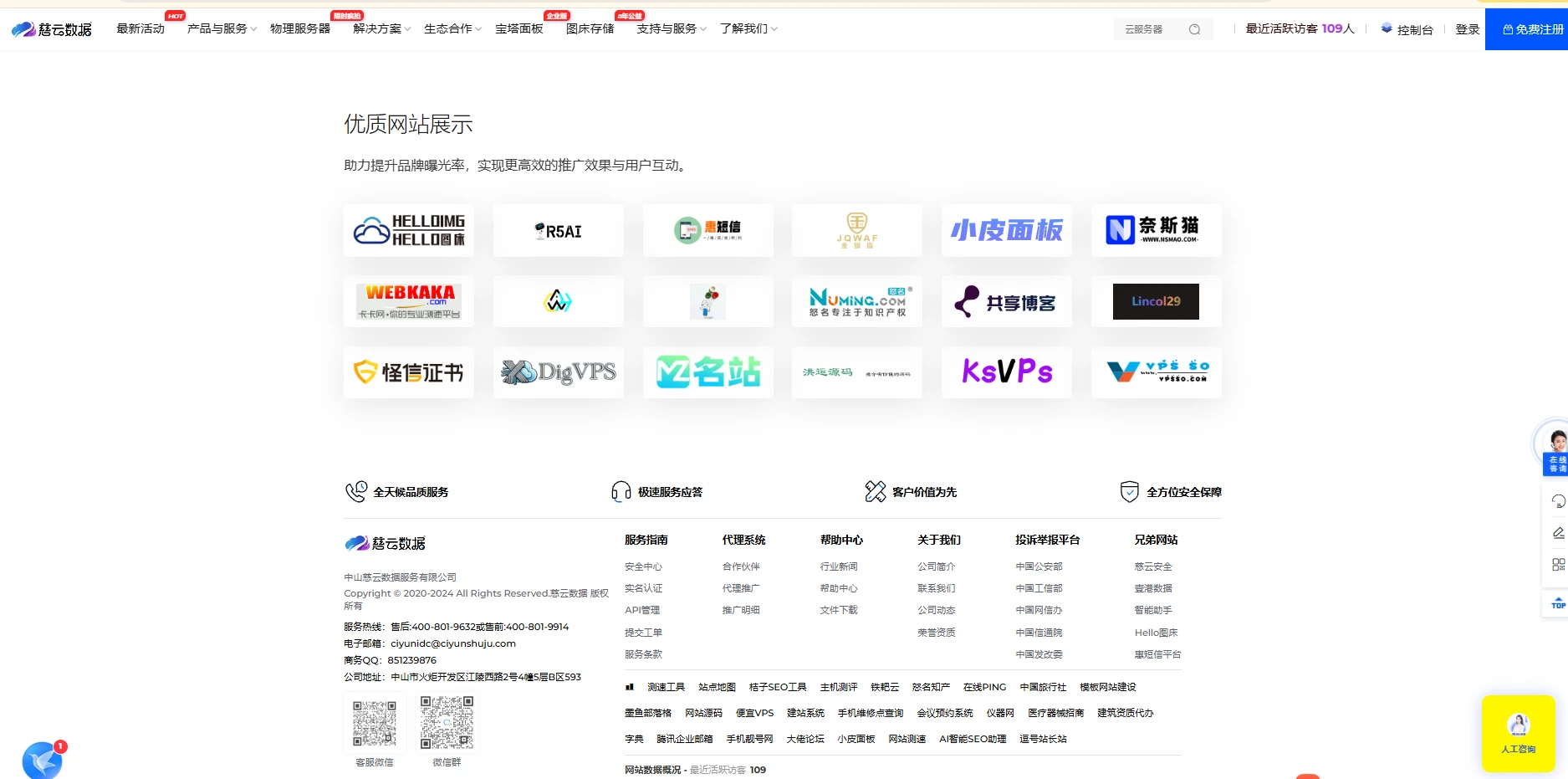Click the search magnifier icon
This screenshot has width=1568, height=779.
click(x=1194, y=29)
